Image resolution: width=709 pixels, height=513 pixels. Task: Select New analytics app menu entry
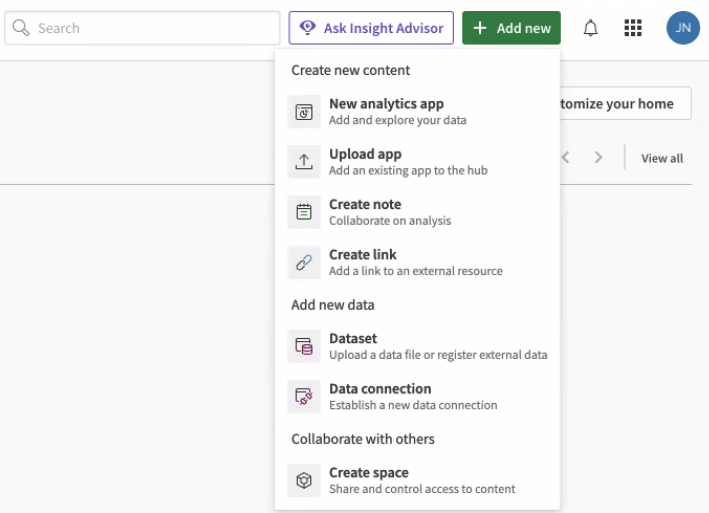[417, 112]
